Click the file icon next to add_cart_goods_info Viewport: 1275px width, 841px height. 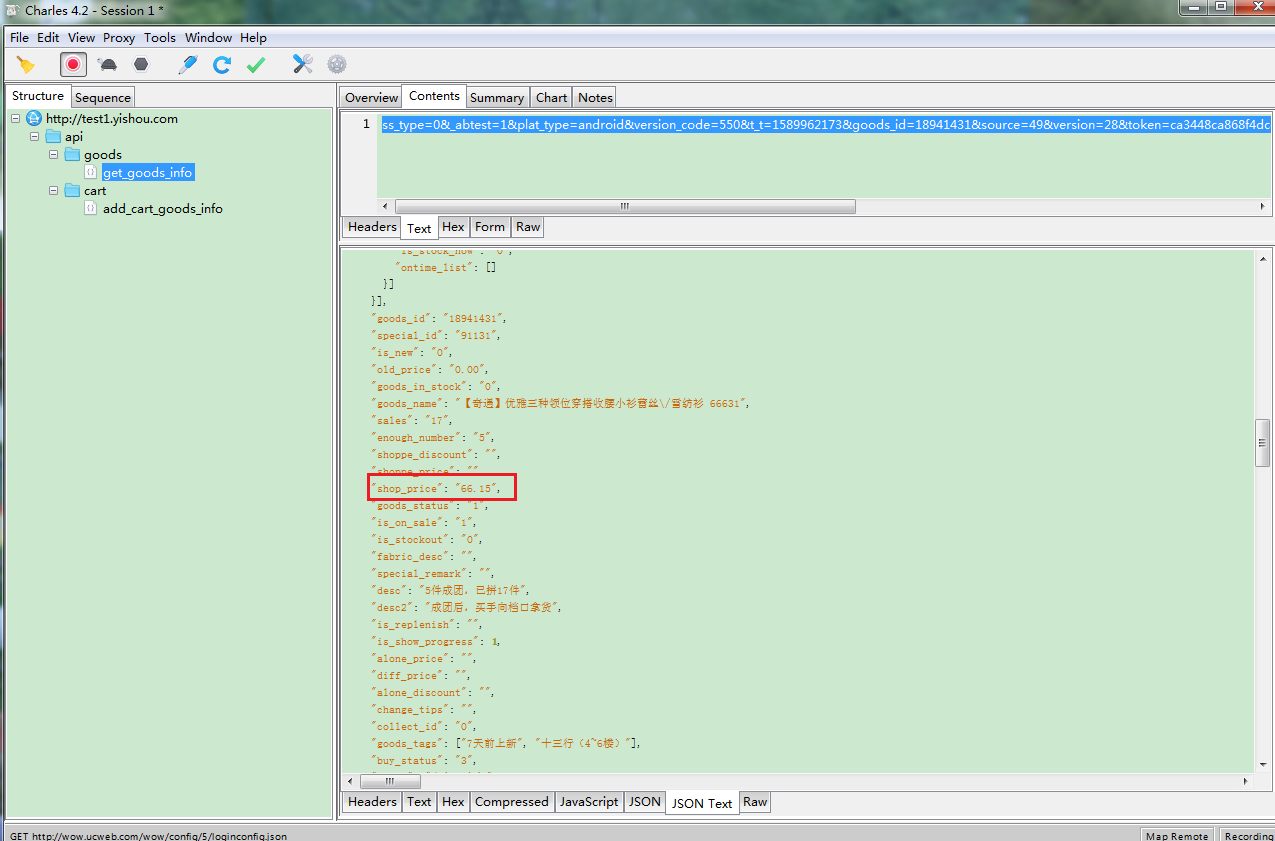tap(91, 209)
